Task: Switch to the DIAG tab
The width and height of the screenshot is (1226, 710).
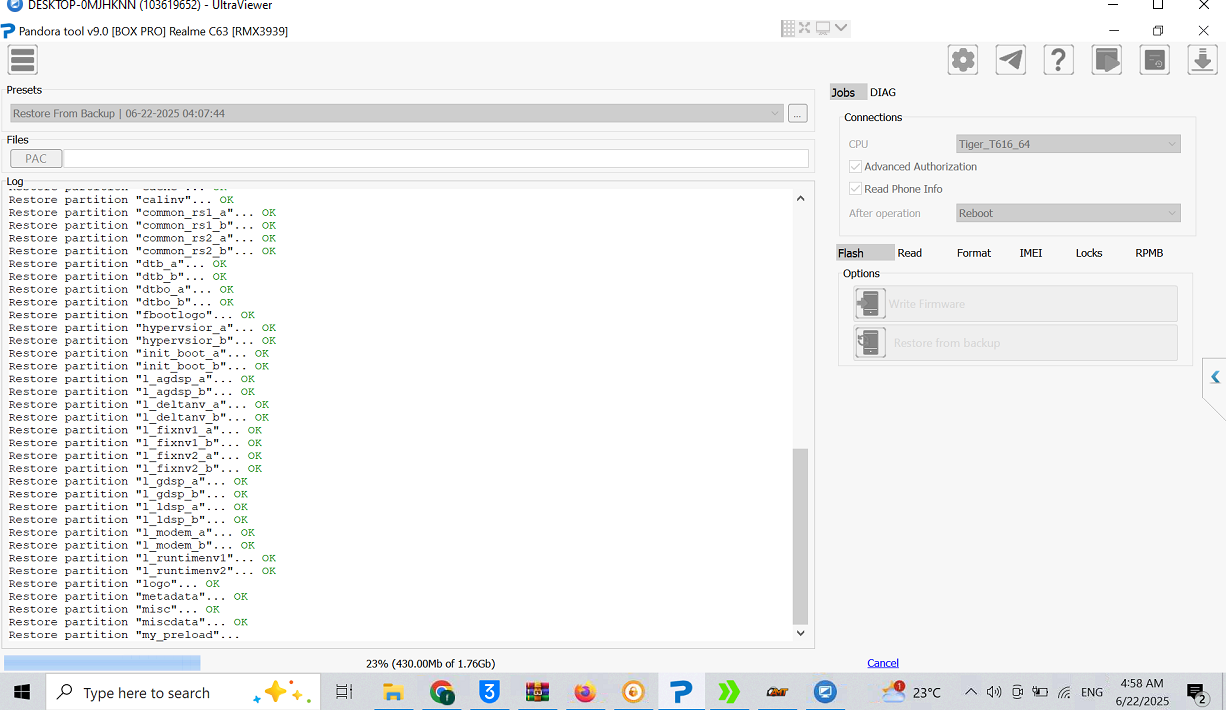Action: 883,92
